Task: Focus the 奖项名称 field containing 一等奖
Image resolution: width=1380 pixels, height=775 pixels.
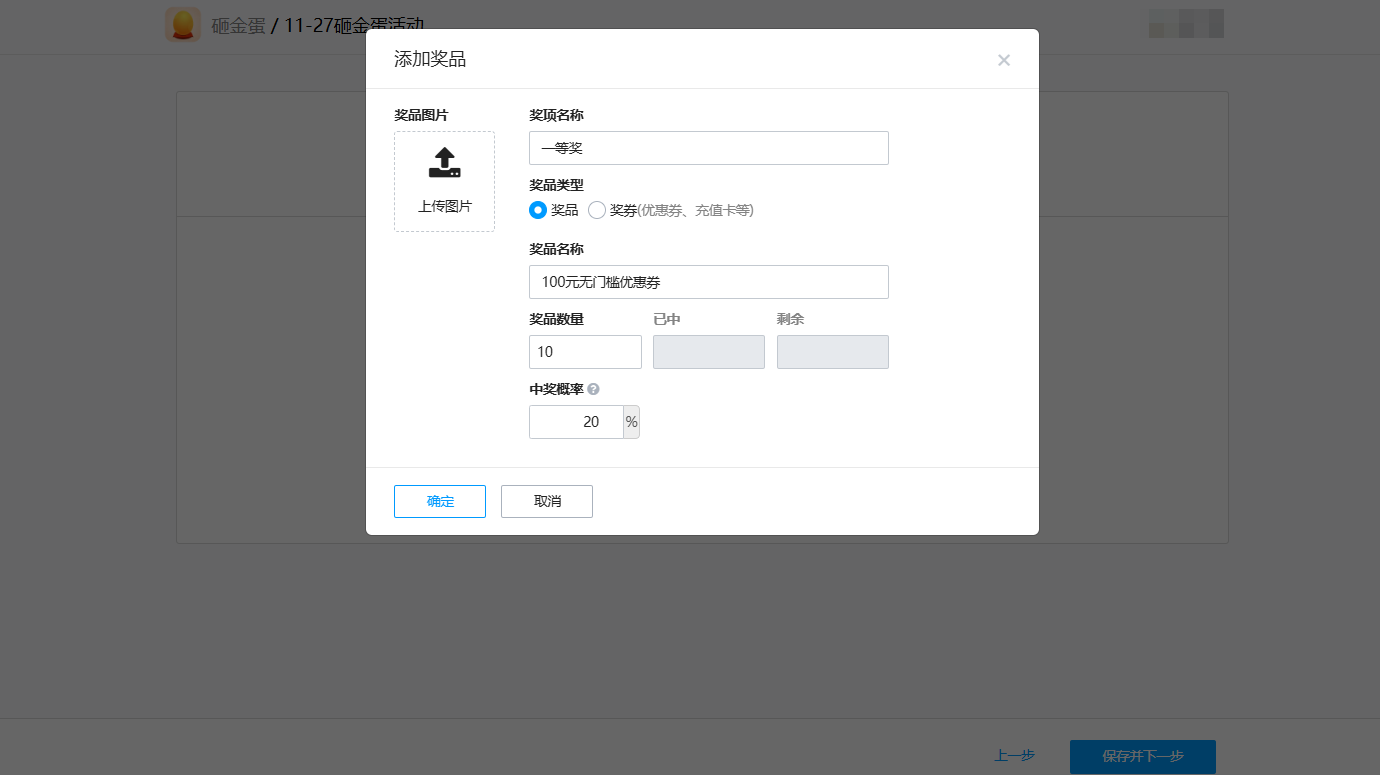Action: (x=708, y=148)
